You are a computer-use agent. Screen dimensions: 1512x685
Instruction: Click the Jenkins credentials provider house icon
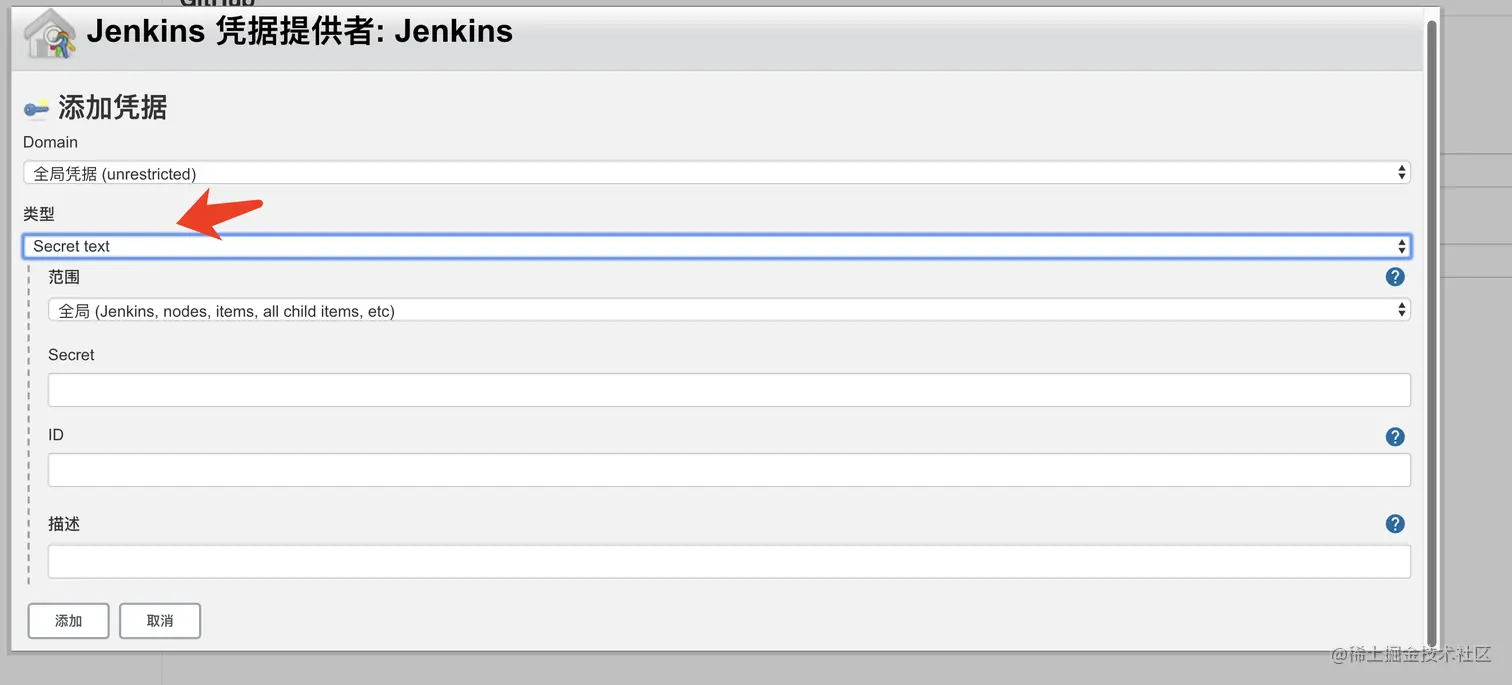49,35
